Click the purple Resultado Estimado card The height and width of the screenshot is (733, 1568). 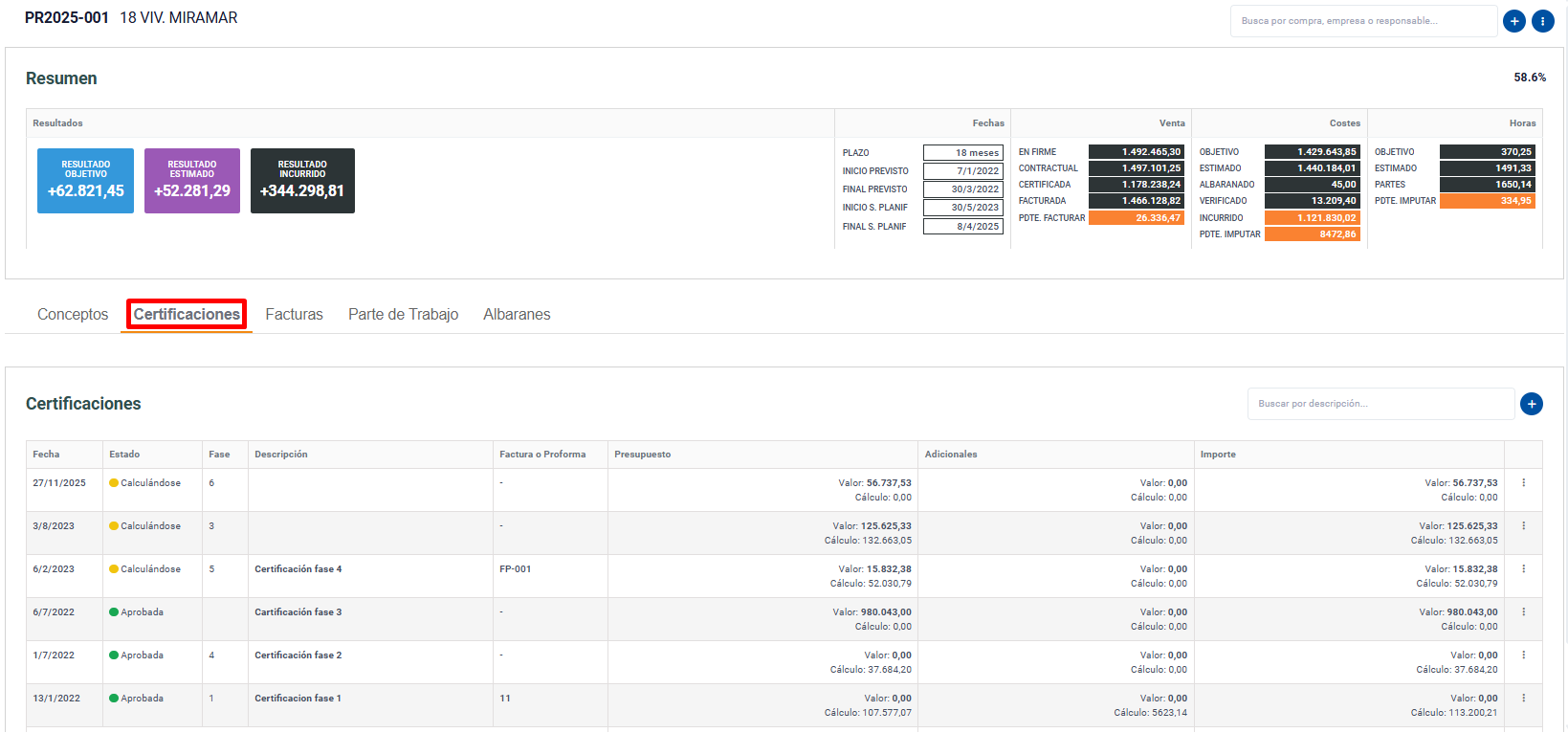191,181
